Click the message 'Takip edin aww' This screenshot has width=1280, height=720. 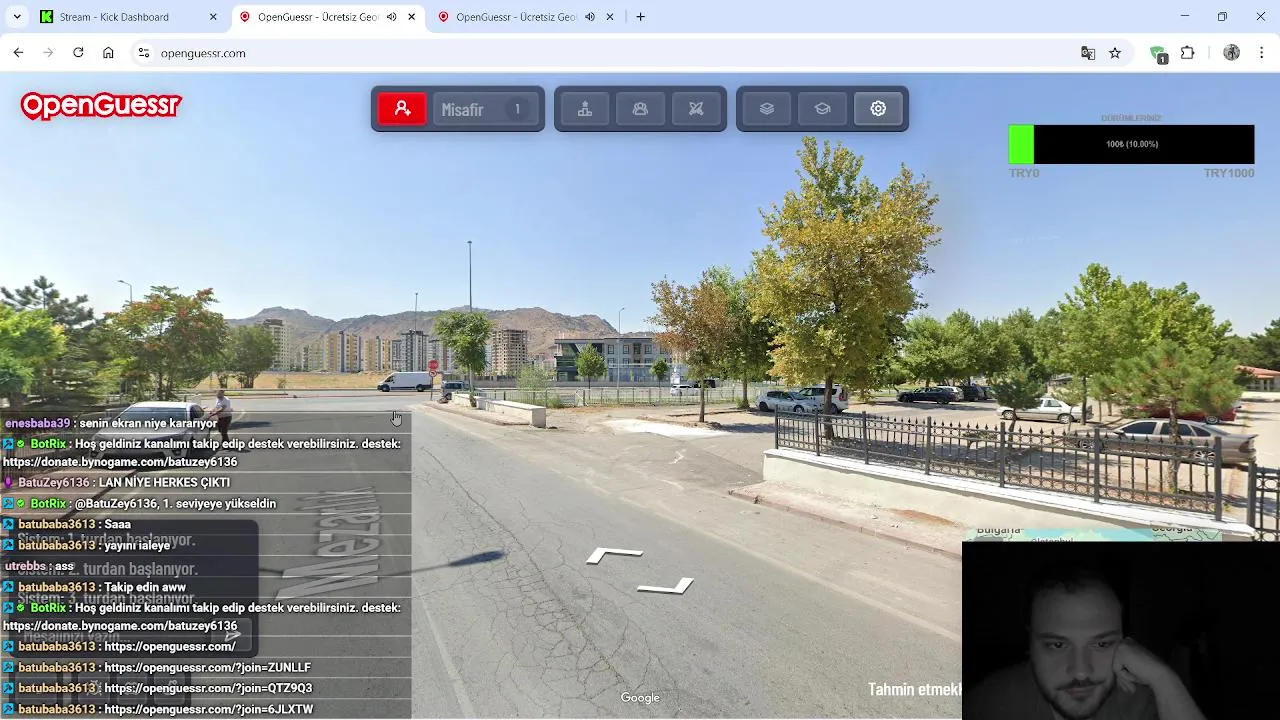tap(145, 587)
